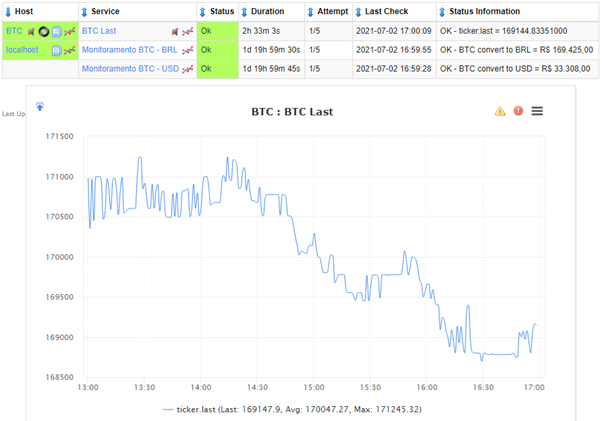
Task: Open localhost document icon
Action: 56,50
